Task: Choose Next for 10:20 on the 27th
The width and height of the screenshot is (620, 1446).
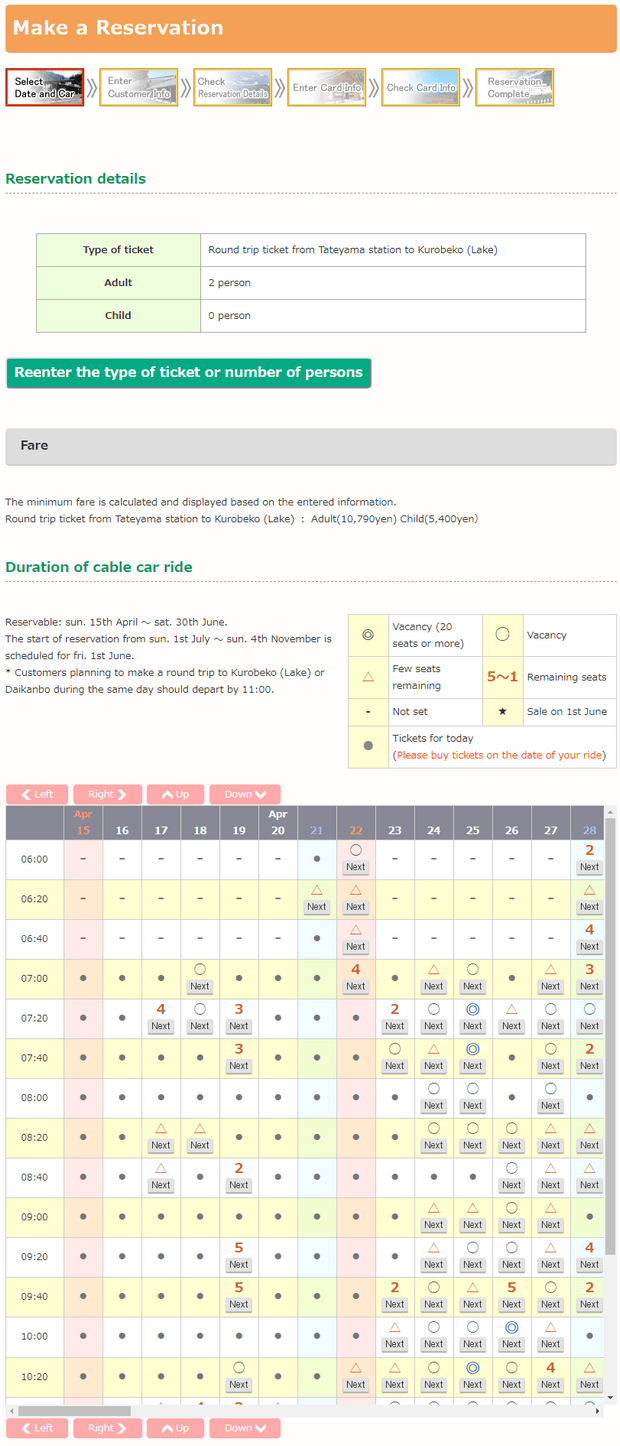Action: 551,1385
